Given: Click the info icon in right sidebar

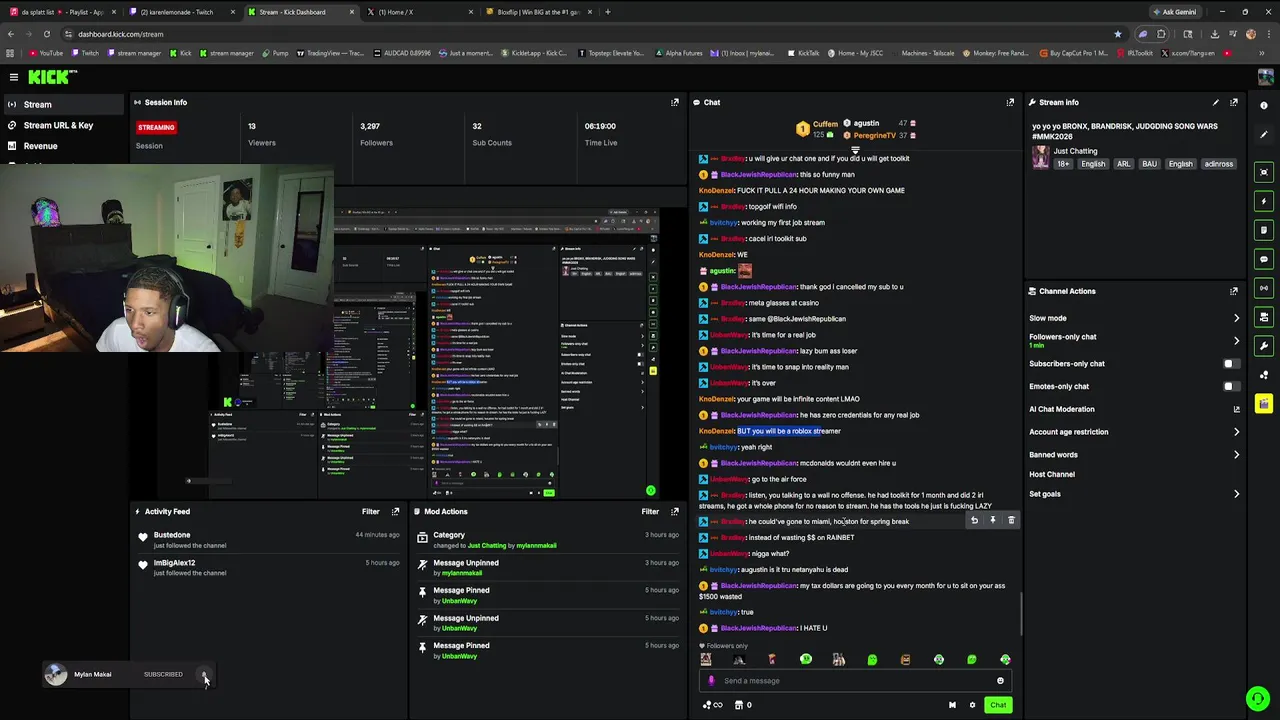Looking at the screenshot, I should pyautogui.click(x=1264, y=105).
